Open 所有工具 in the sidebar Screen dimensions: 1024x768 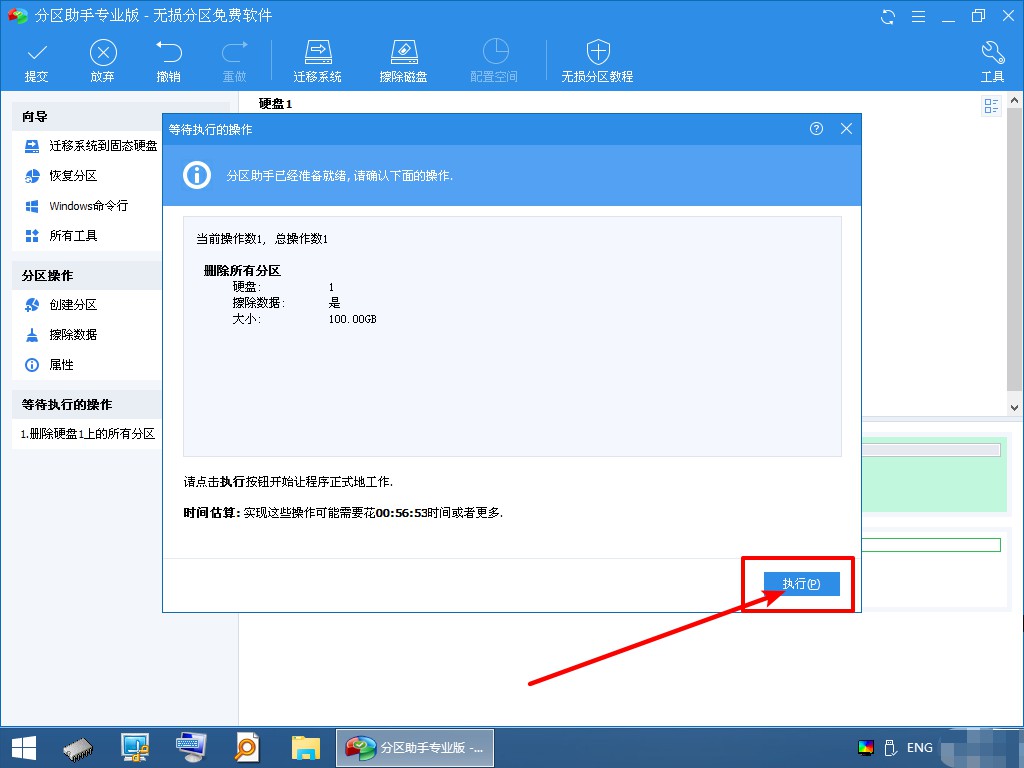(61, 236)
